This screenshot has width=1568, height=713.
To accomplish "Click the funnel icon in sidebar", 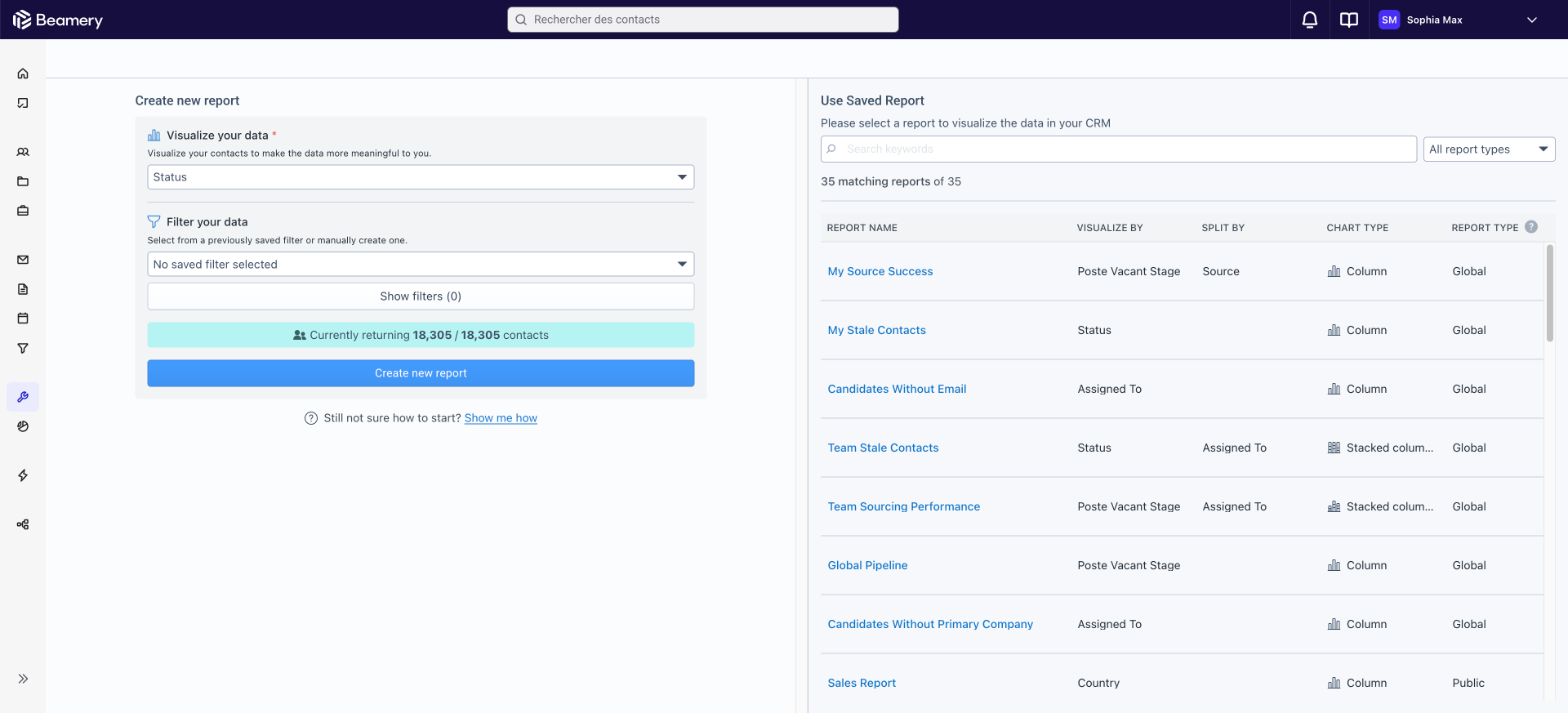I will click(23, 348).
